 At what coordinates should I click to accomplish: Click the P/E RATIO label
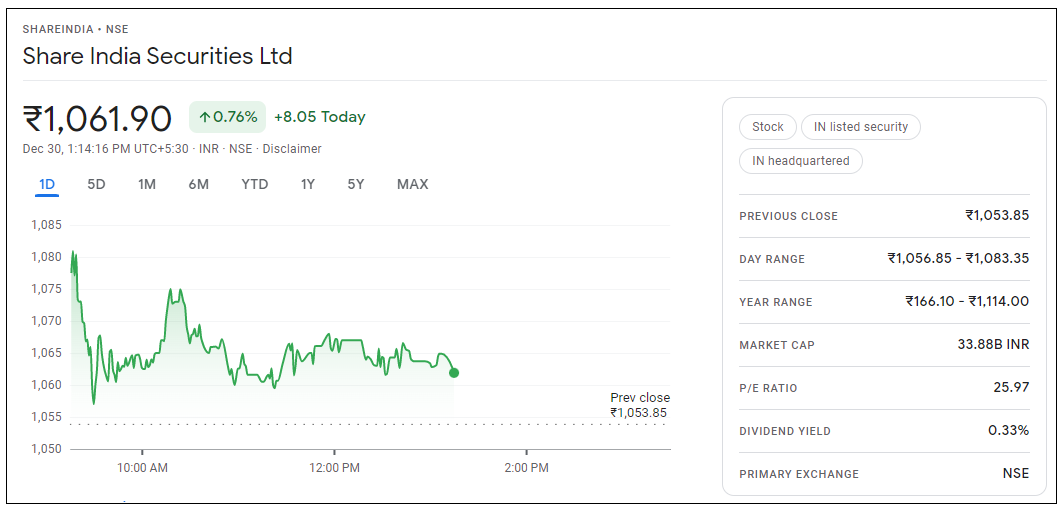[x=768, y=389]
